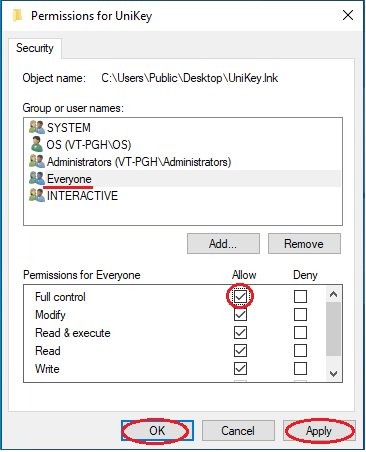Click the folder icon in title bar
This screenshot has width=366, height=452.
(18, 16)
